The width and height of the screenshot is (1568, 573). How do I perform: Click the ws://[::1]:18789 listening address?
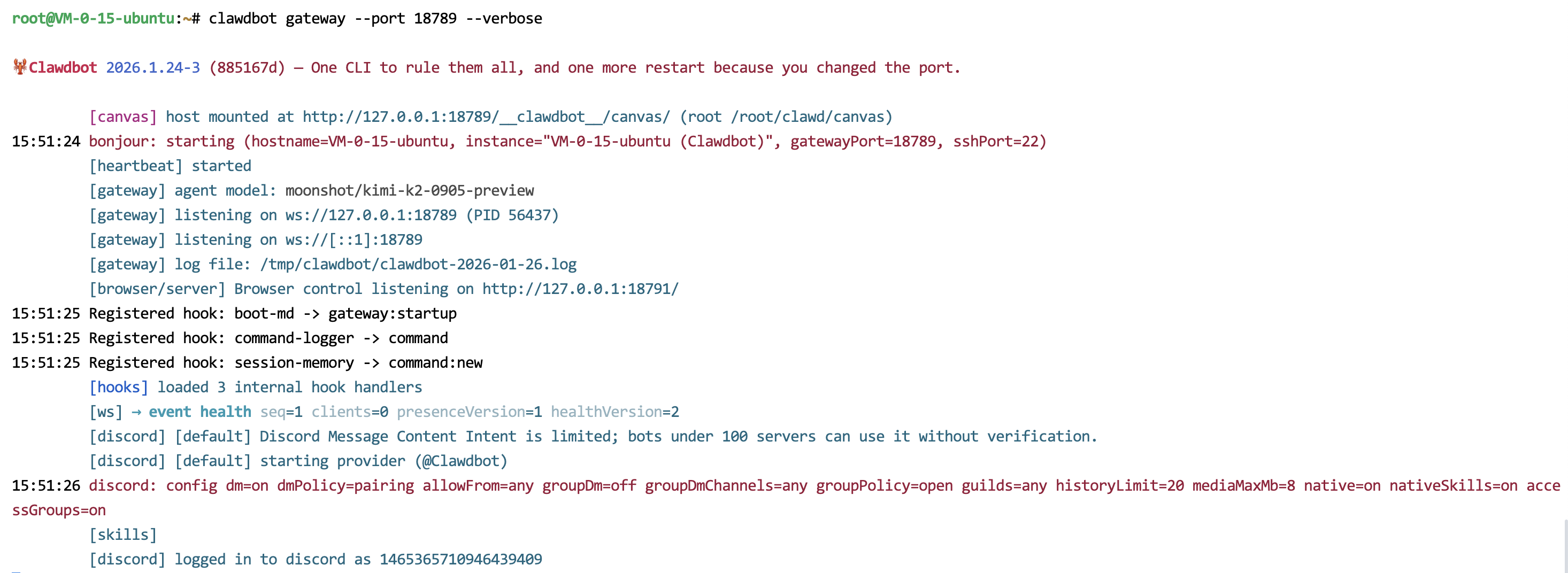[353, 239]
